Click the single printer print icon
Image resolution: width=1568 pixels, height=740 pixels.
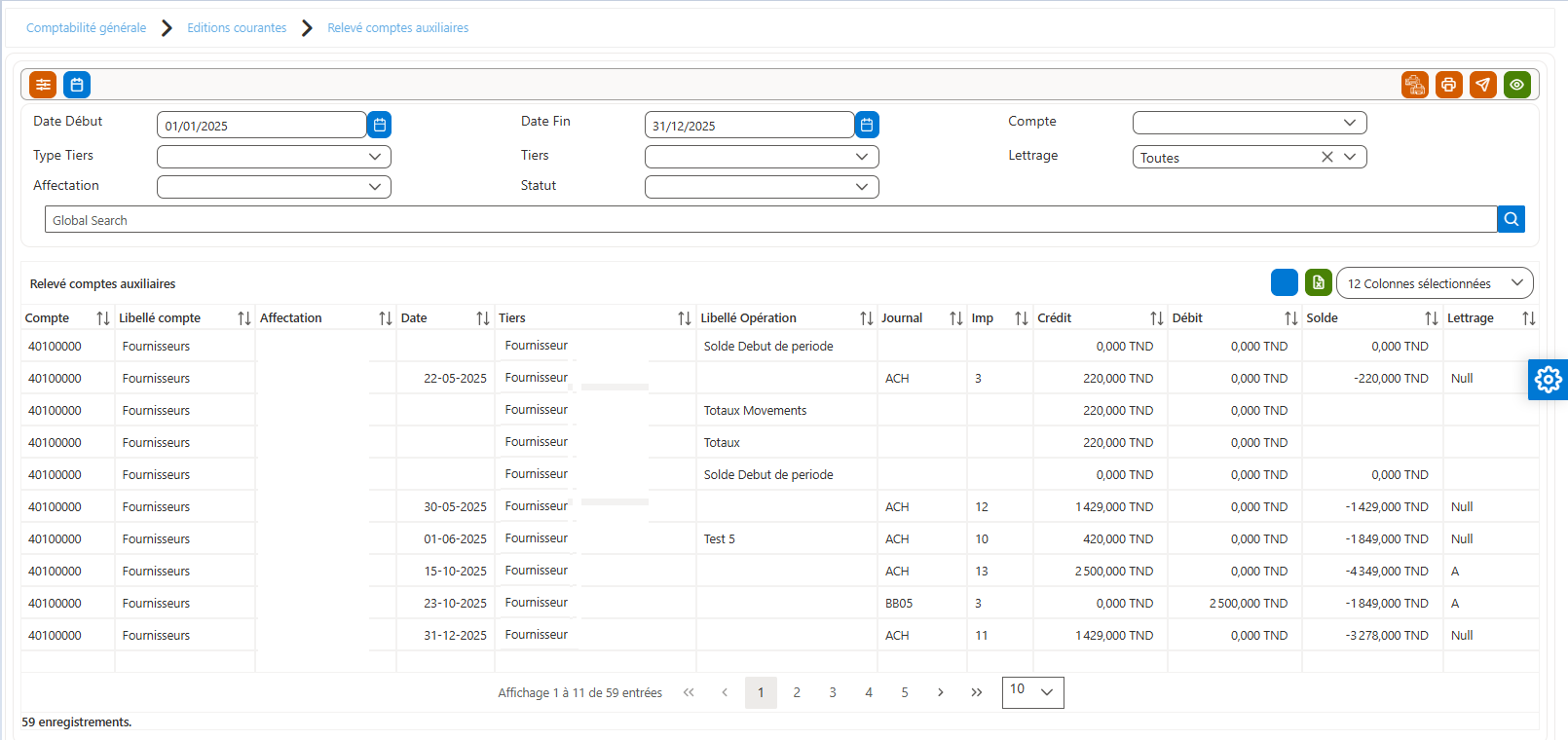[1449, 85]
